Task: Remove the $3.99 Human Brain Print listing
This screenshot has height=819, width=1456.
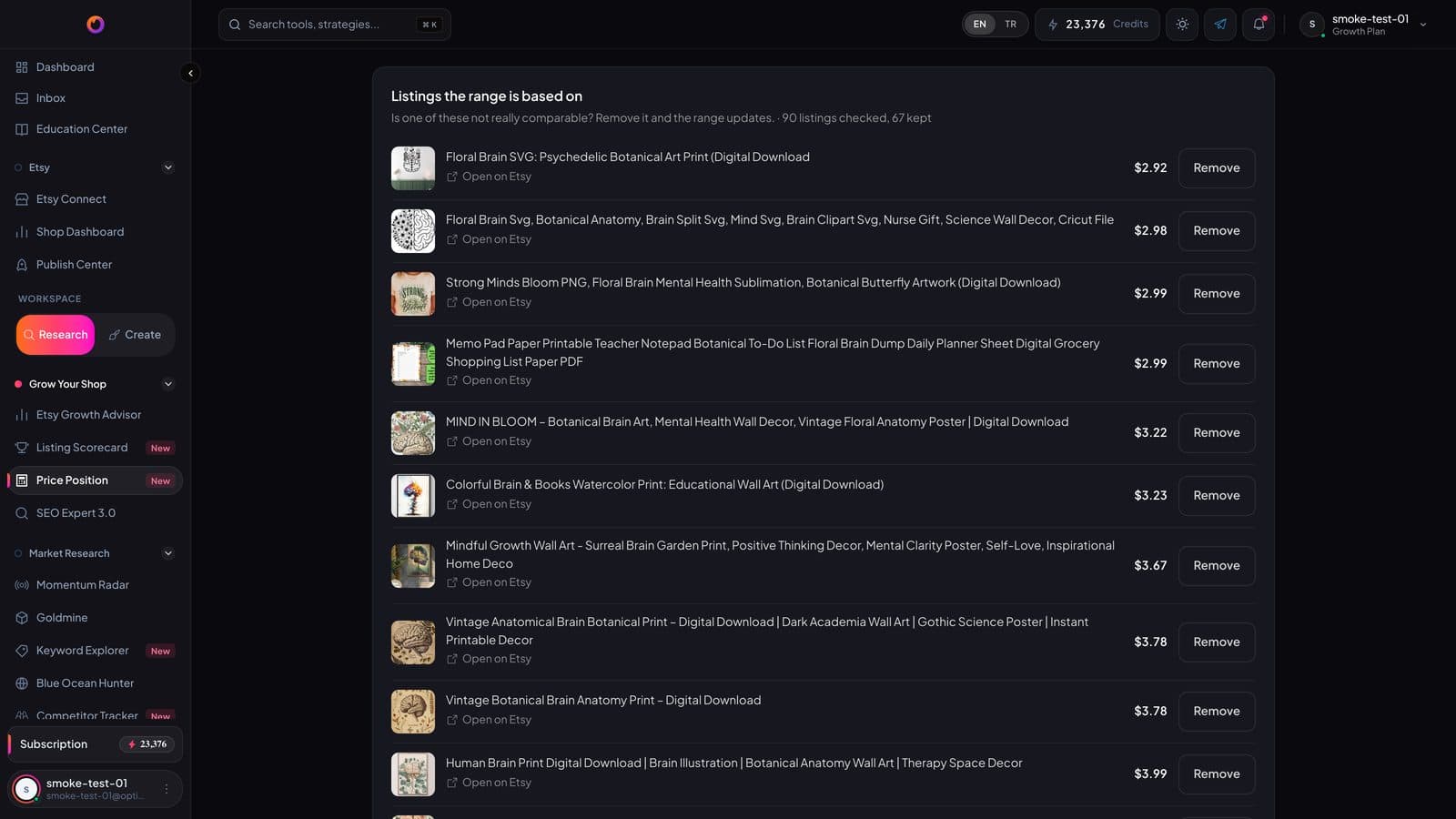Action: click(x=1217, y=774)
